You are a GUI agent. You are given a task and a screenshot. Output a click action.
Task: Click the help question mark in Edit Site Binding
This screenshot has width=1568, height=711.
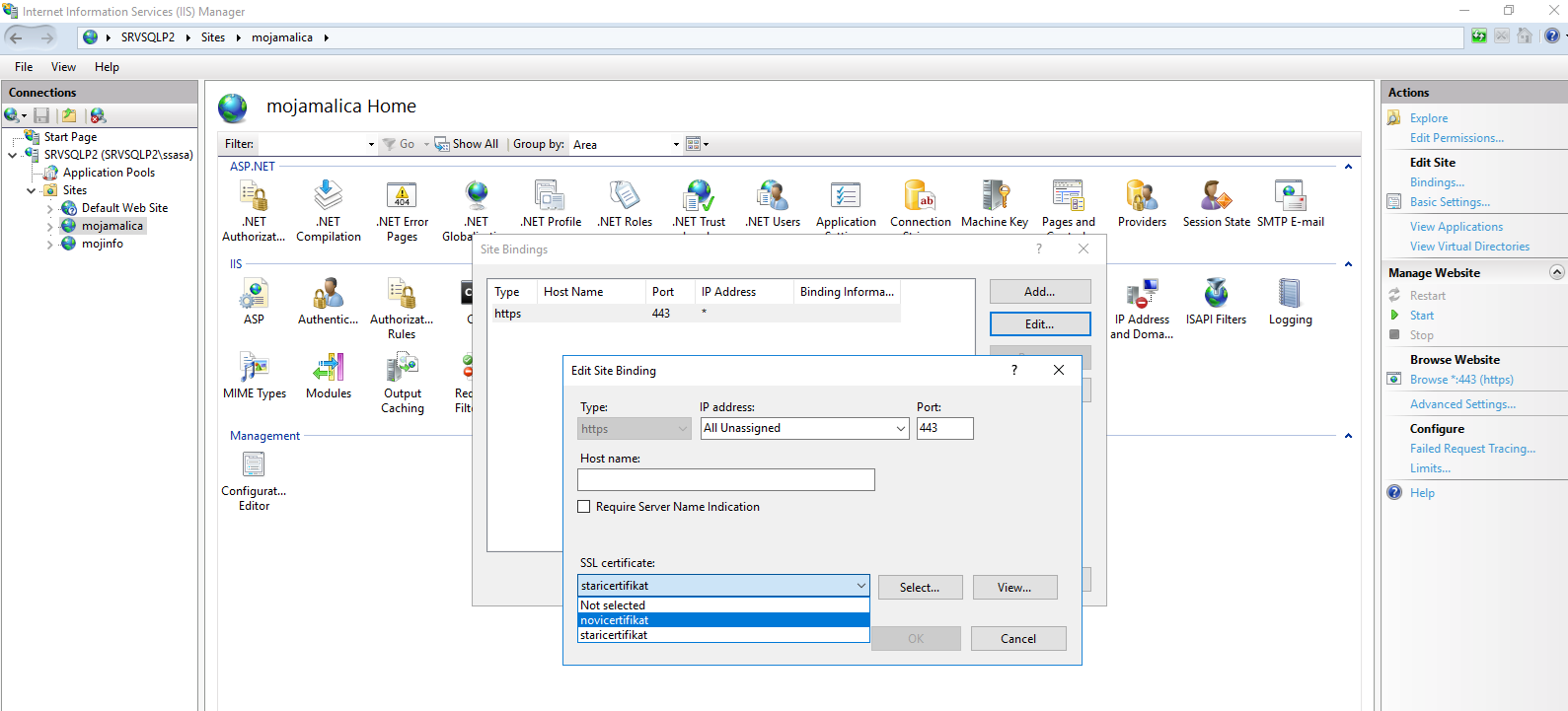1013,370
